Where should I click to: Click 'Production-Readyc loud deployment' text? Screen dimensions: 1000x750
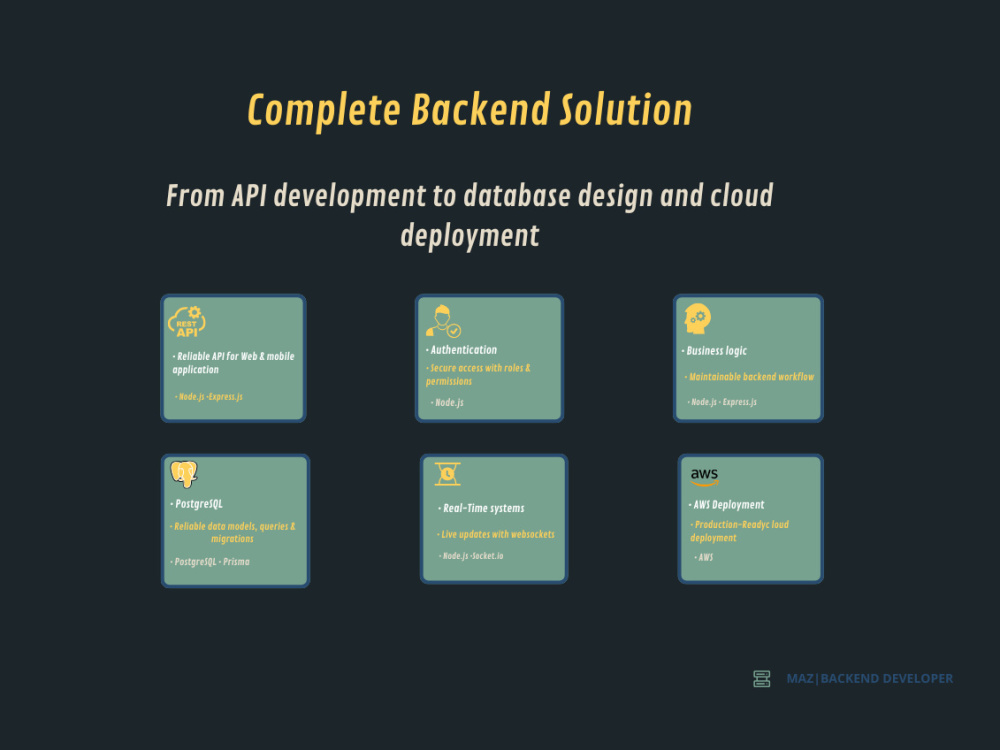click(x=739, y=531)
